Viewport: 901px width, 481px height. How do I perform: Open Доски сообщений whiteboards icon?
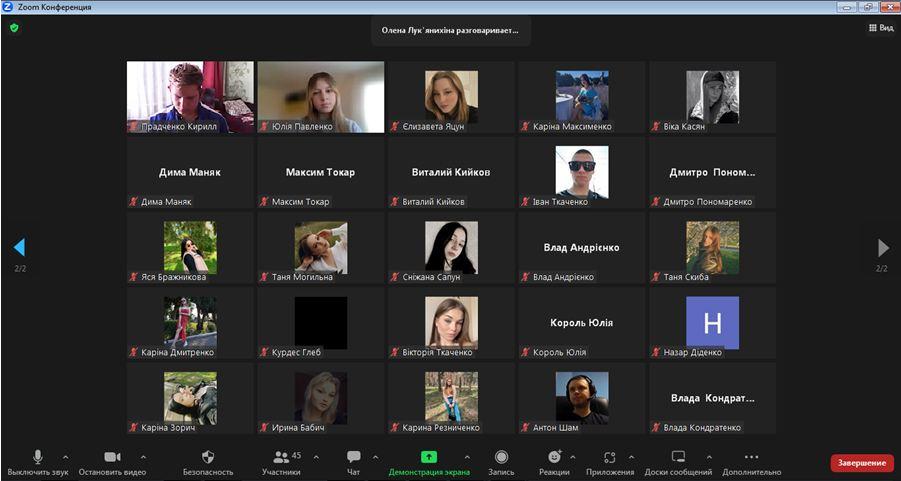pyautogui.click(x=678, y=458)
